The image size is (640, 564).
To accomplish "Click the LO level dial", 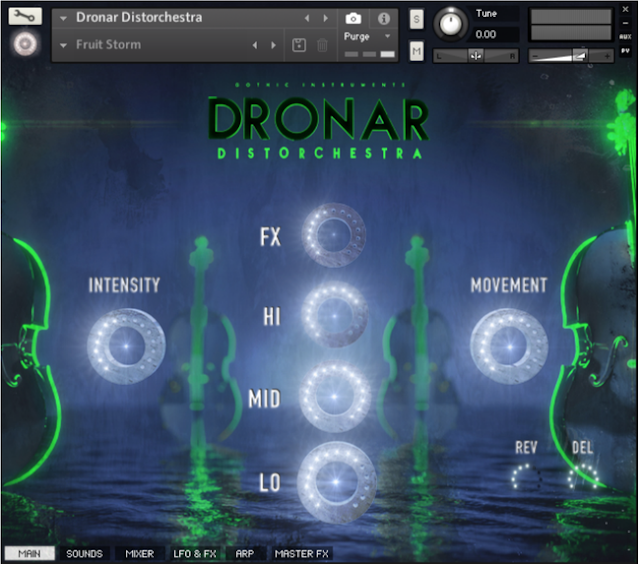I will [336, 482].
